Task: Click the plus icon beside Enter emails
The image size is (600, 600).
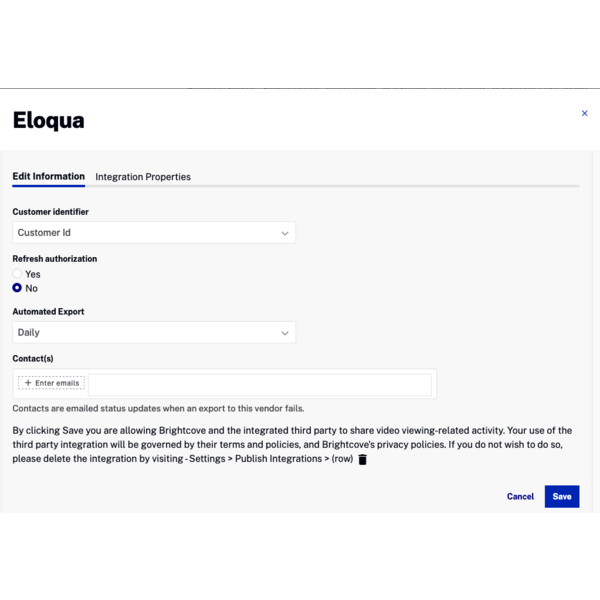Action: tap(28, 383)
